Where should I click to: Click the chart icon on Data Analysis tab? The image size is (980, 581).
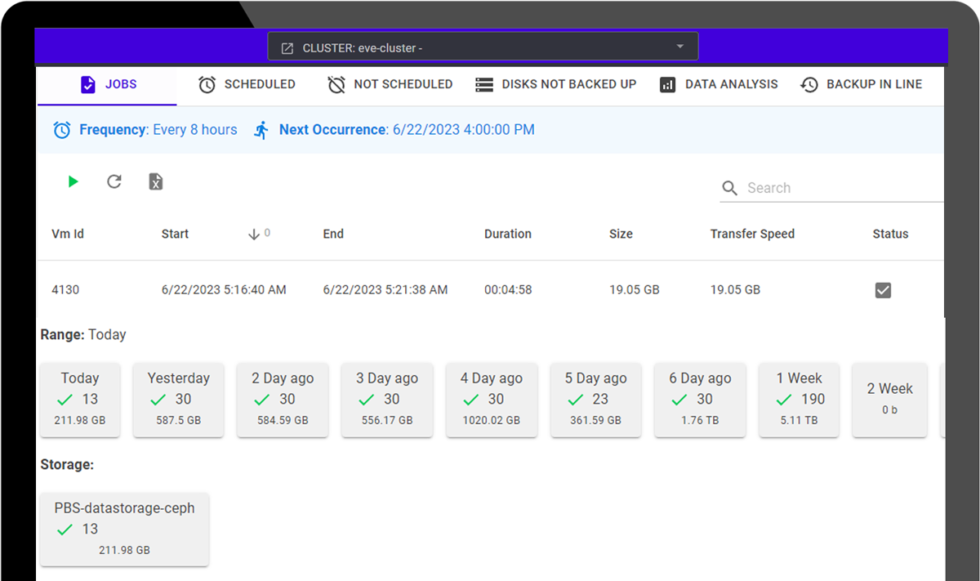pos(667,84)
